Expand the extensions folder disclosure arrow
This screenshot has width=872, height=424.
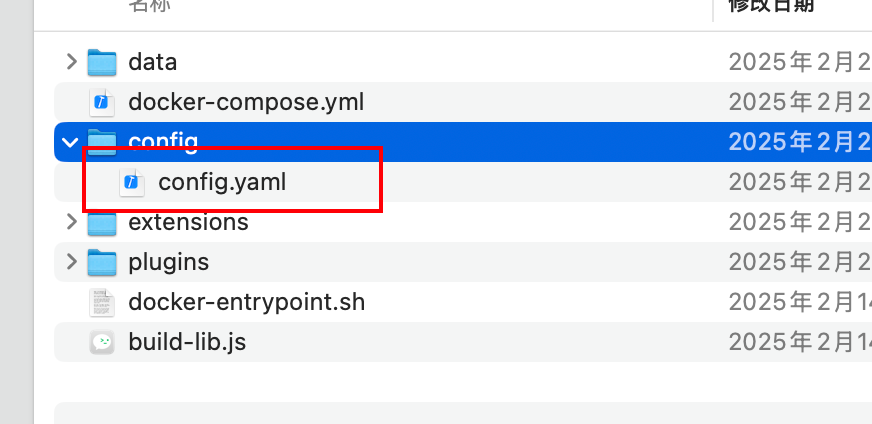coord(71,222)
